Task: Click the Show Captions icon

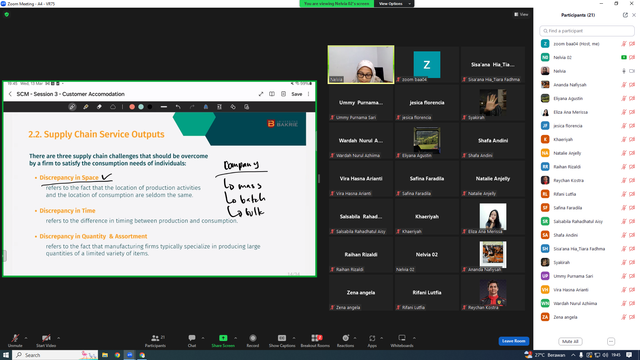Action: tap(282, 338)
